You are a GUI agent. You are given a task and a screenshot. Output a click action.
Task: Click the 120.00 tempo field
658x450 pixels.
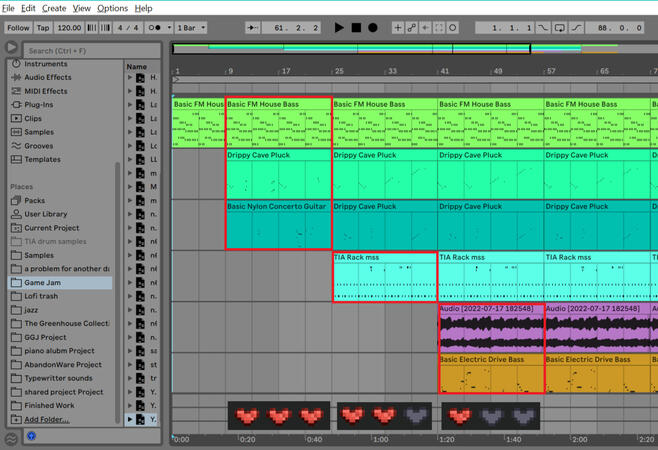pos(69,28)
